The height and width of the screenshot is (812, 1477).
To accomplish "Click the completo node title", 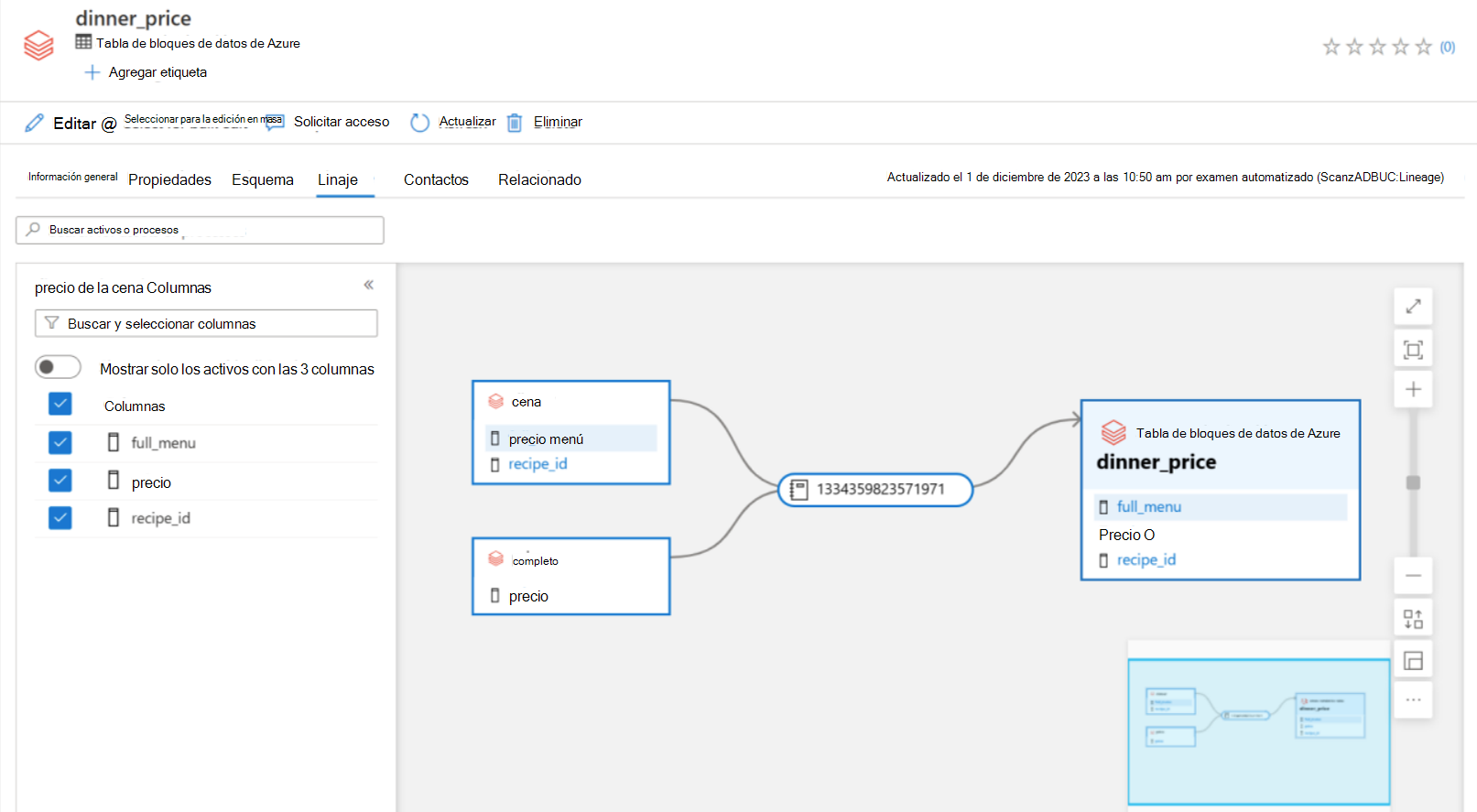I will [x=535, y=561].
